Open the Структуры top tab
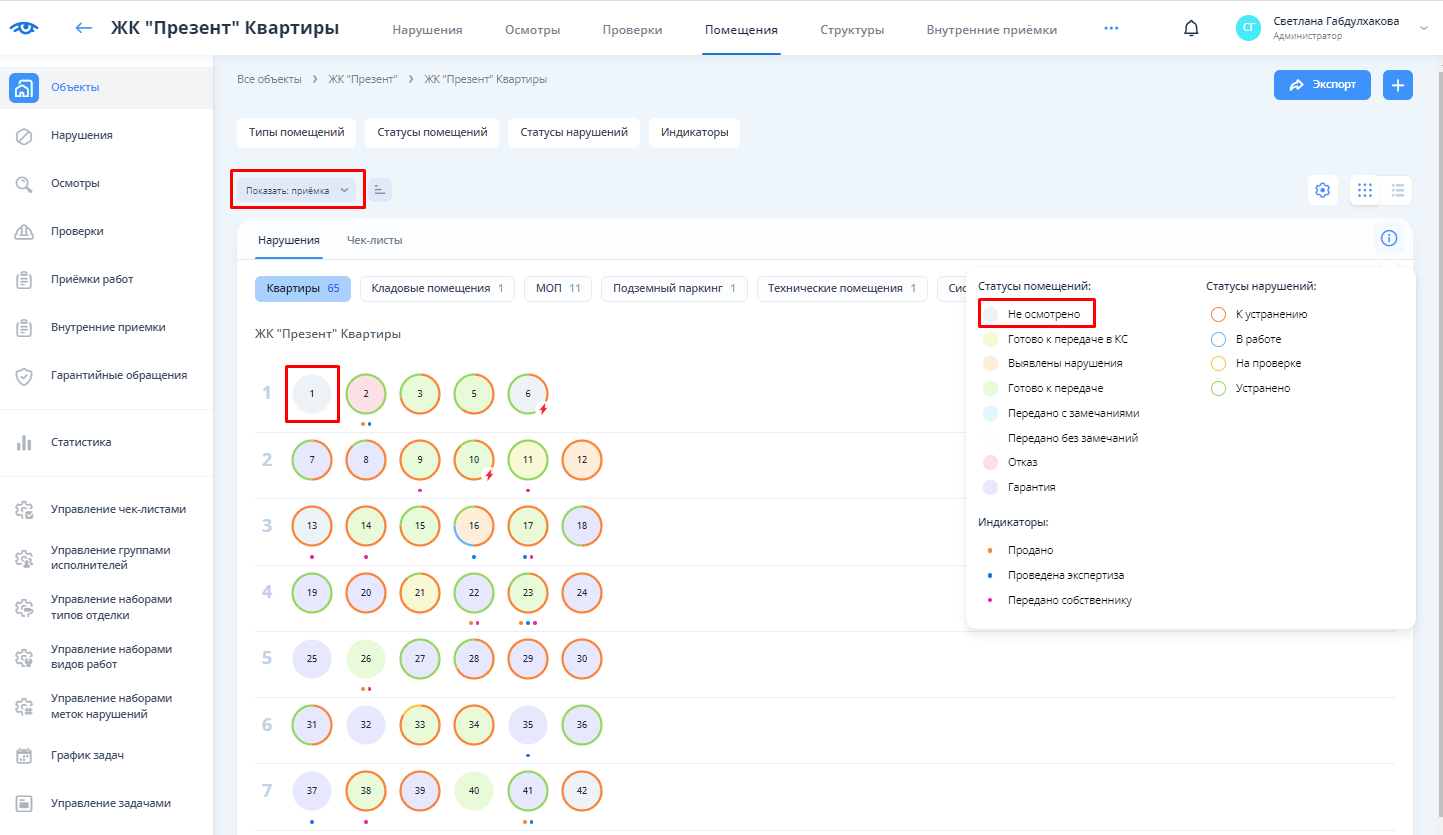 point(852,30)
